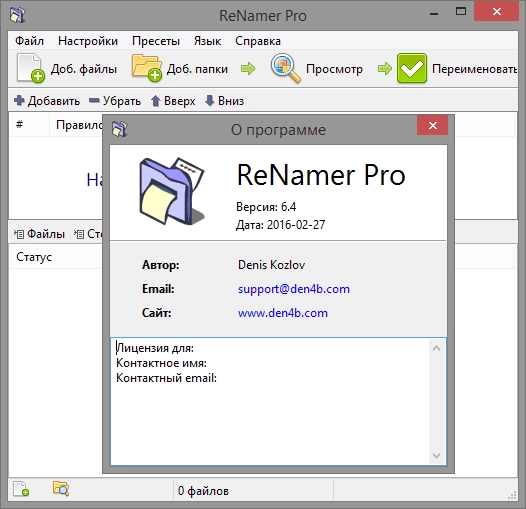Open the Файлы list dropdown button
526x509 pixels.
pyautogui.click(x=39, y=234)
